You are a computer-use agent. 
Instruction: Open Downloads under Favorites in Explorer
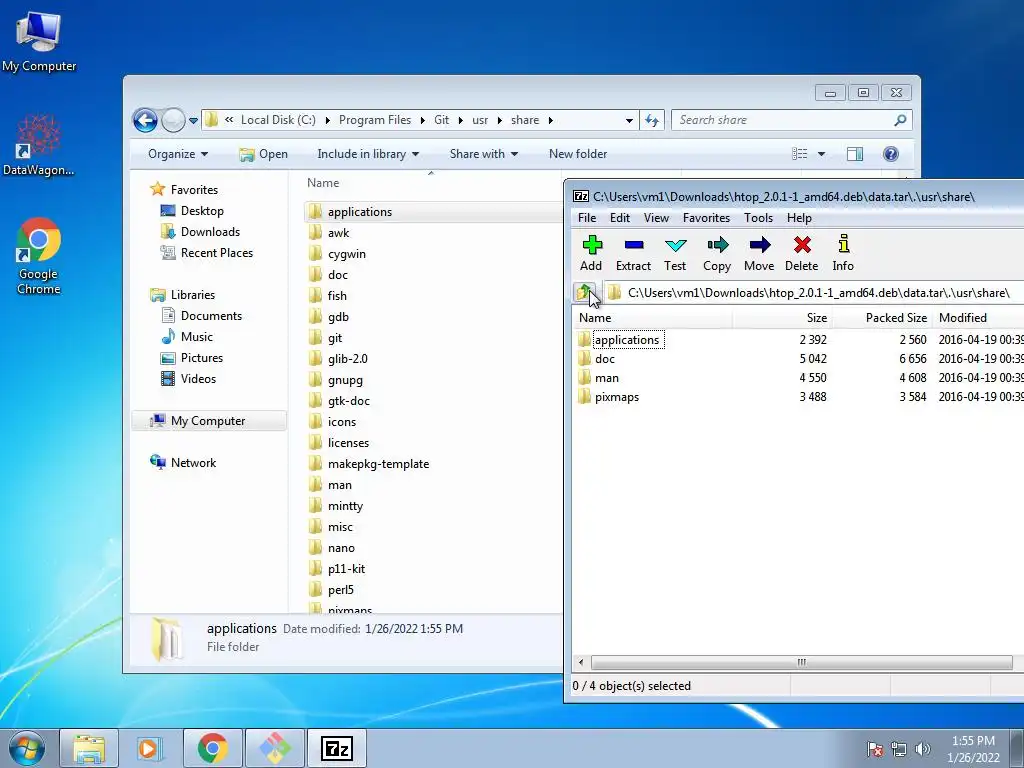click(x=210, y=232)
